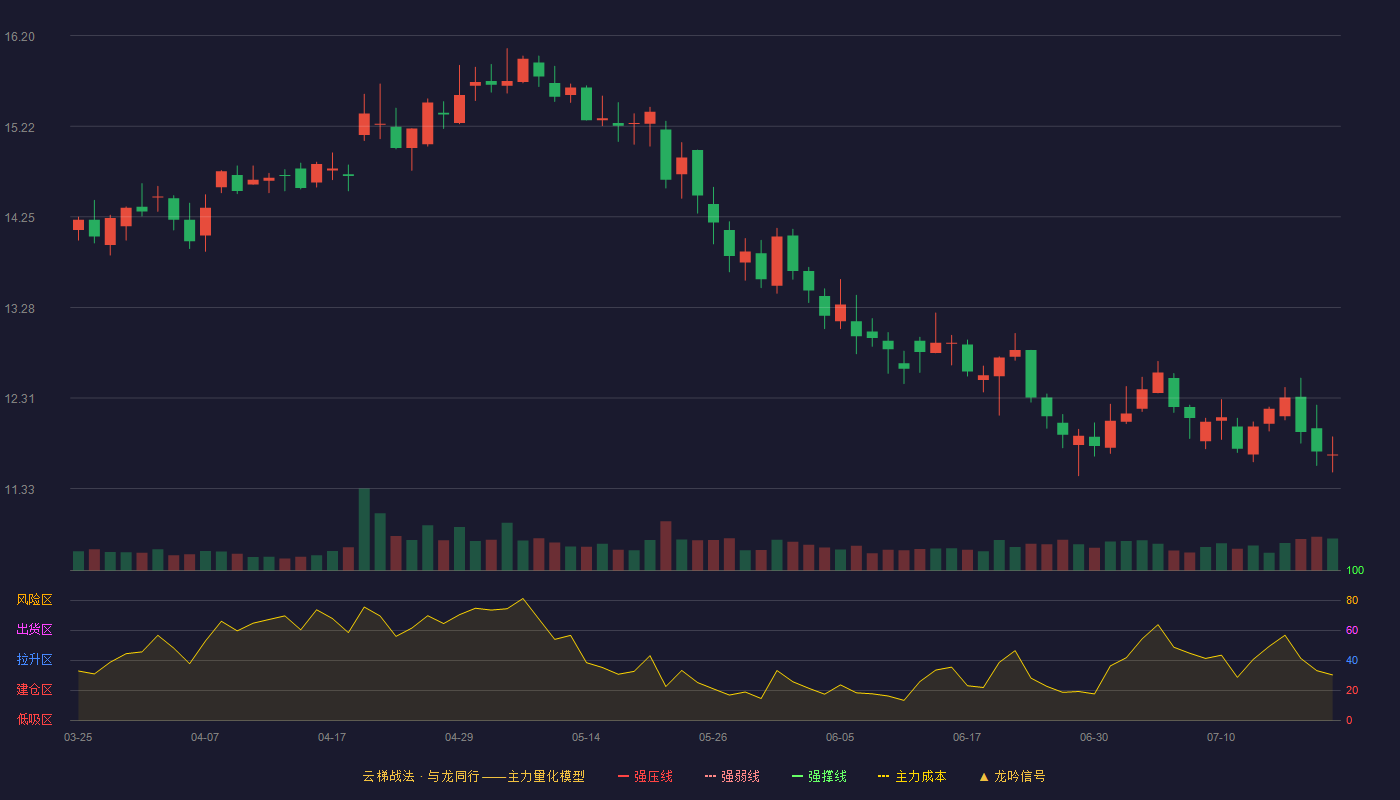1400x800 pixels.
Task: Click the 16.20 price axis label
Action: click(19, 37)
